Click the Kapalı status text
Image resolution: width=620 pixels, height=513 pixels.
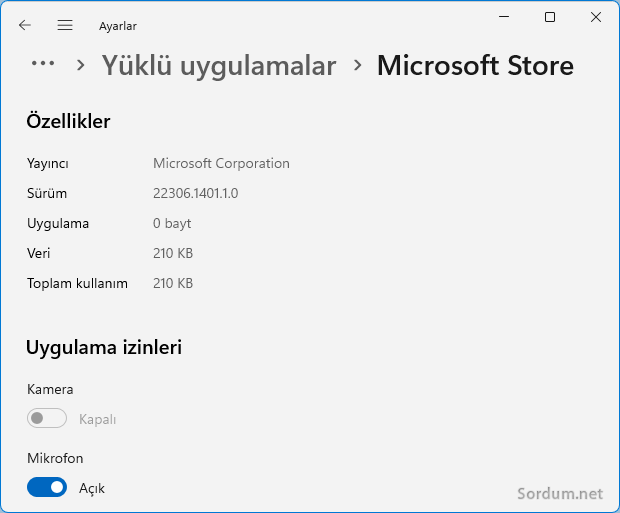pos(97,419)
